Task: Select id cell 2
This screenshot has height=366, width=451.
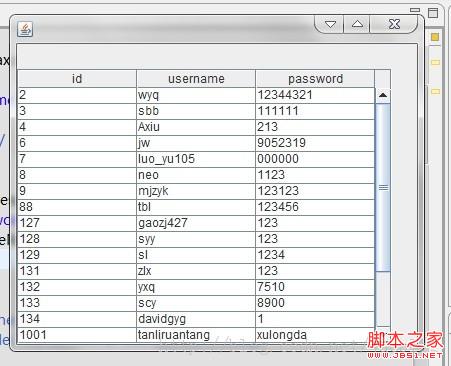Action: click(77, 95)
